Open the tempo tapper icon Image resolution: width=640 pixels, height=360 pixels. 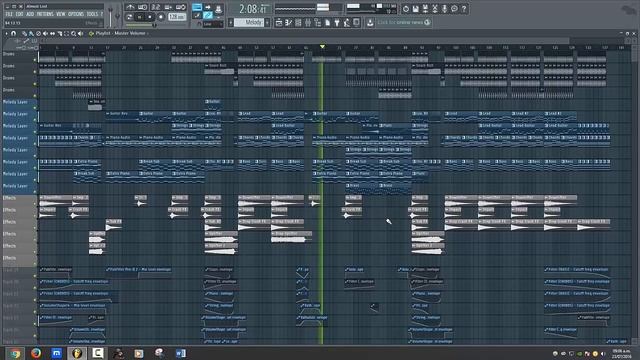(x=347, y=23)
